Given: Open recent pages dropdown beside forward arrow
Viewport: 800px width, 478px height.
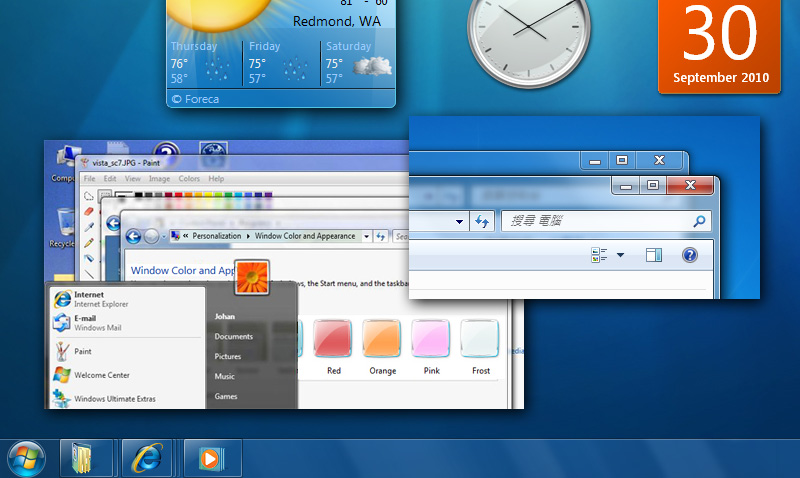Looking at the screenshot, I should [164, 236].
